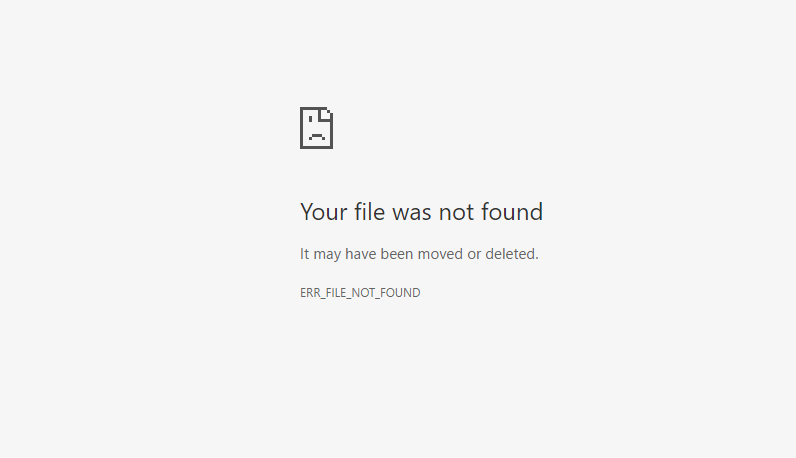796x458 pixels.
Task: Click the word "file" in the heading
Action: click(370, 211)
